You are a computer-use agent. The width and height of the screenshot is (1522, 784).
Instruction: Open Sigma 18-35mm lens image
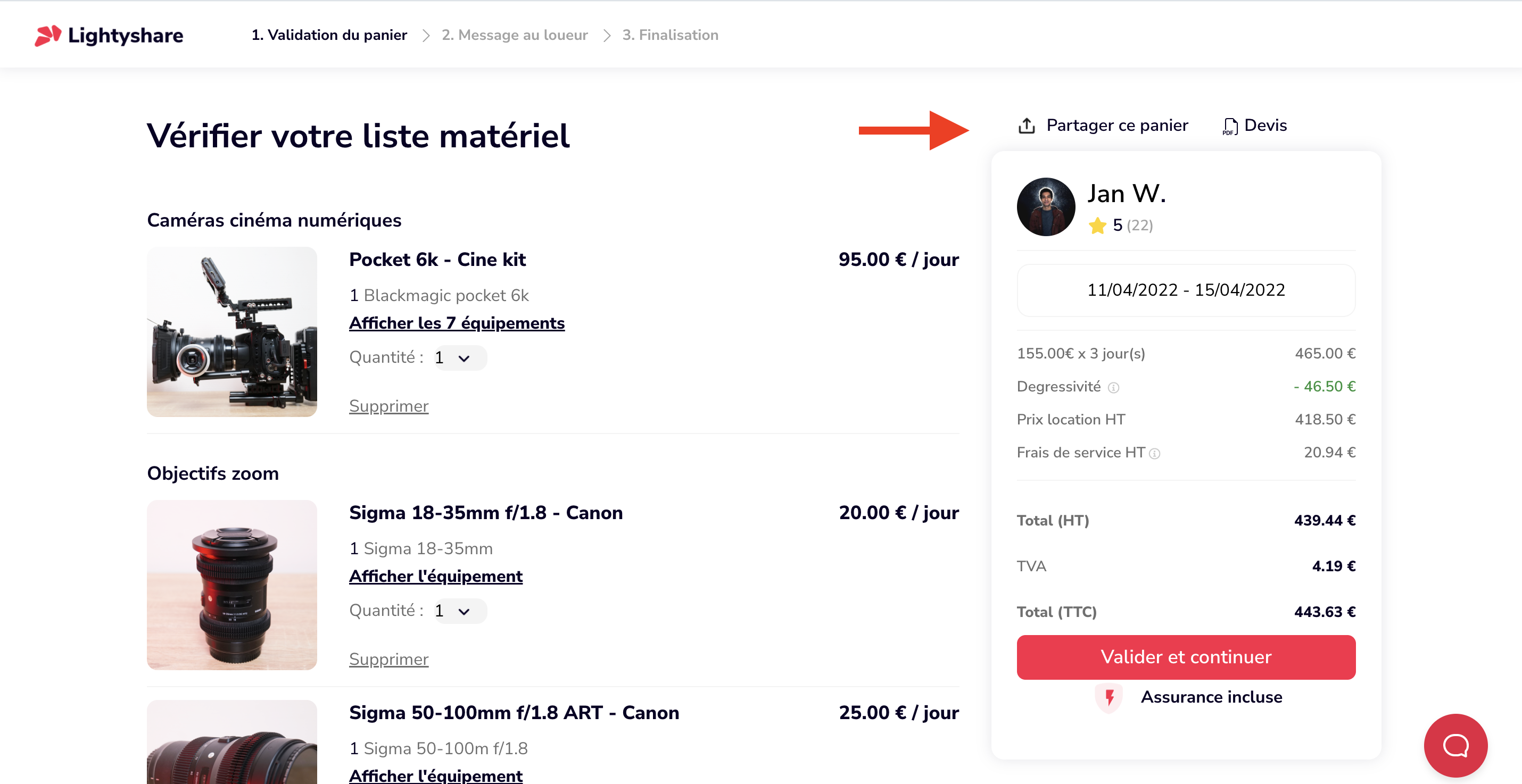pyautogui.click(x=231, y=585)
